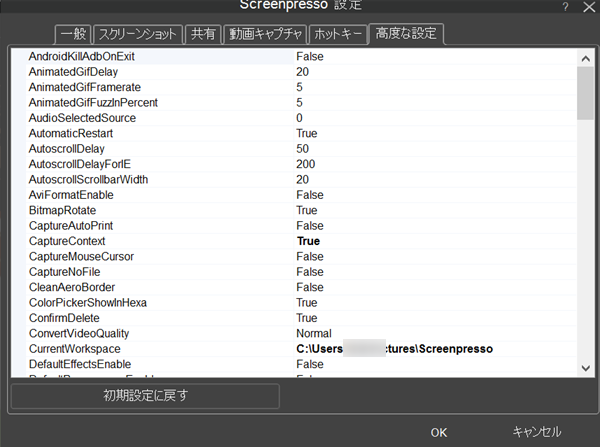Select the DefaultEffectsEnable property
The image size is (600, 447).
pyautogui.click(x=80, y=364)
